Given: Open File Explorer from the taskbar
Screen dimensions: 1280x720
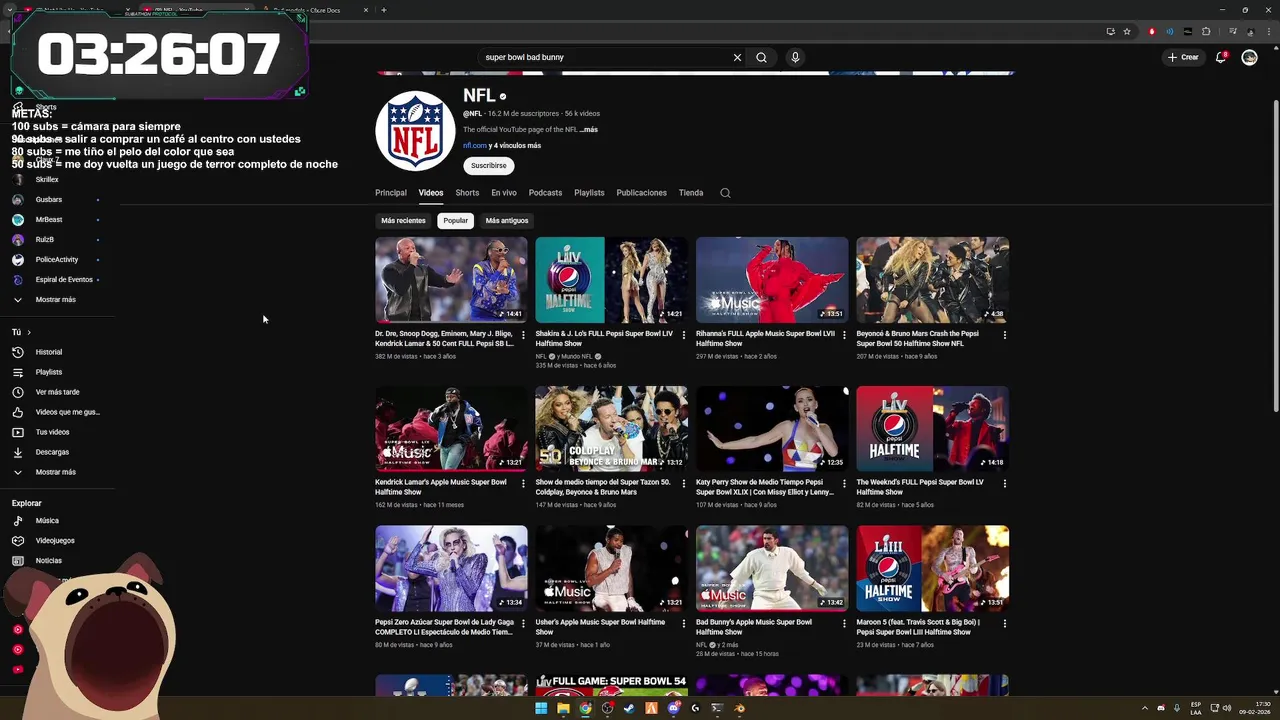Looking at the screenshot, I should [x=563, y=708].
